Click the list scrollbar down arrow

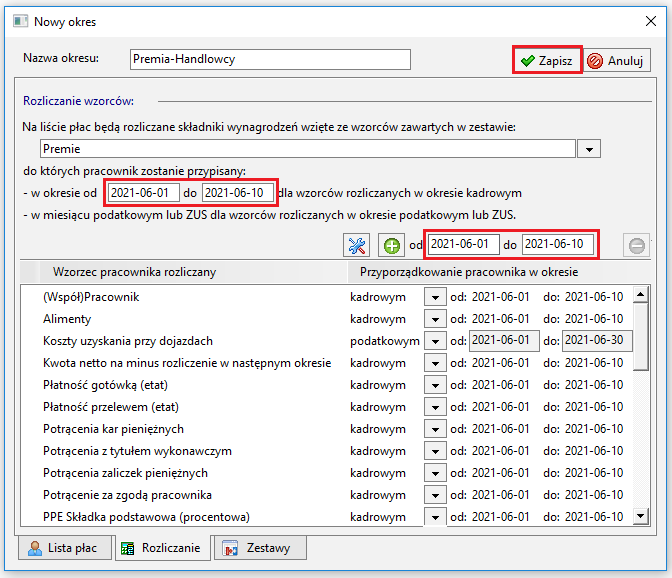coord(640,515)
